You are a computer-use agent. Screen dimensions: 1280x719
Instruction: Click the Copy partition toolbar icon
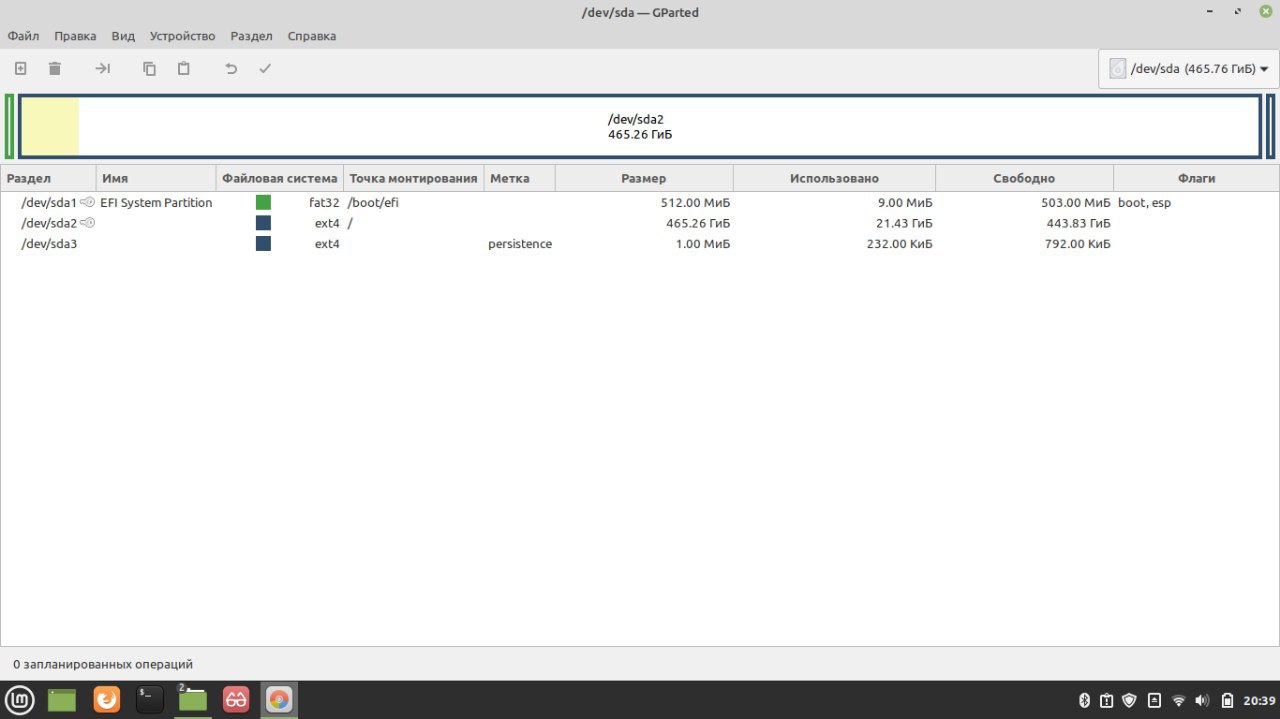click(149, 69)
